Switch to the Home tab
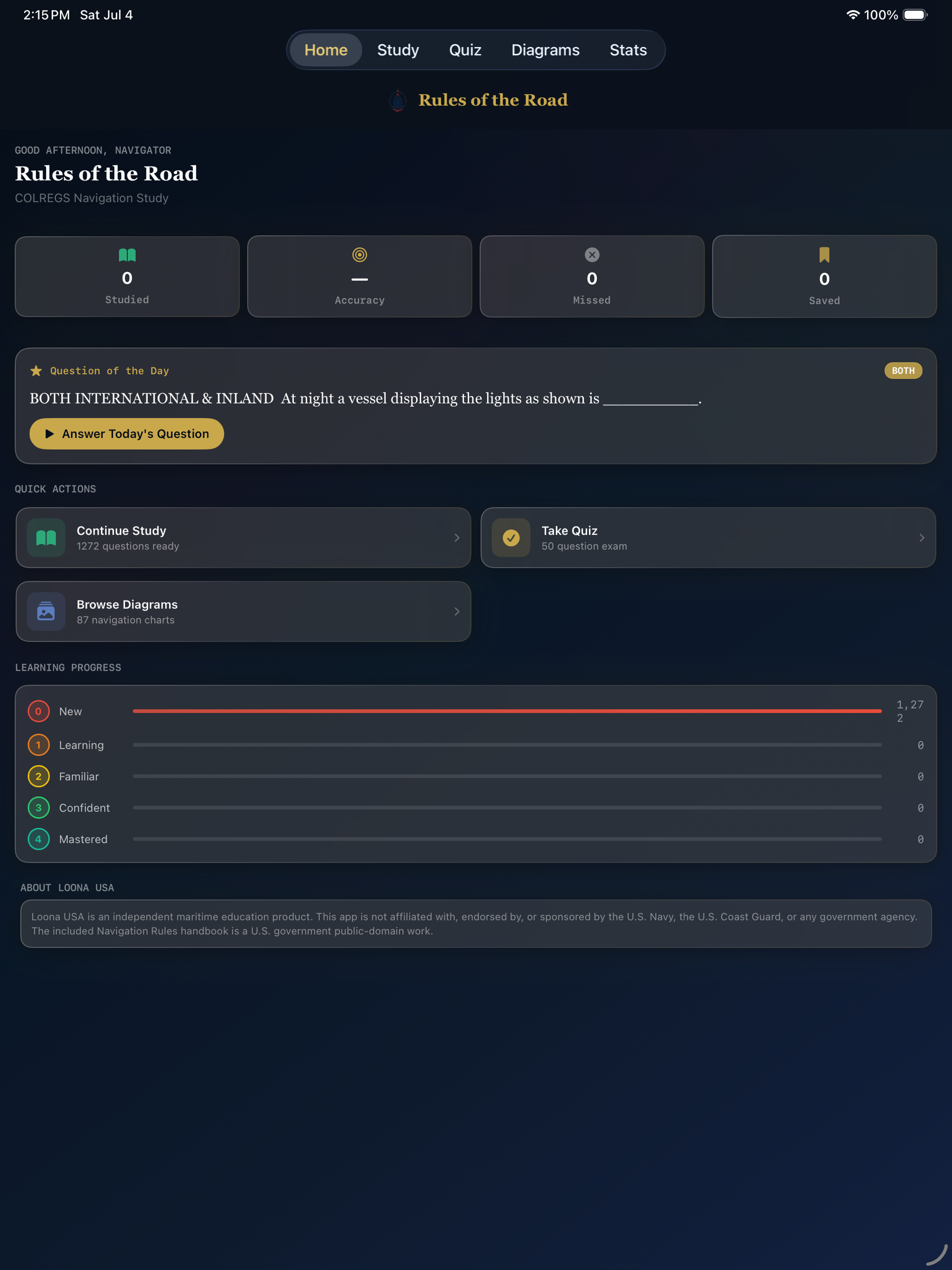Viewport: 952px width, 1270px height. 325,50
